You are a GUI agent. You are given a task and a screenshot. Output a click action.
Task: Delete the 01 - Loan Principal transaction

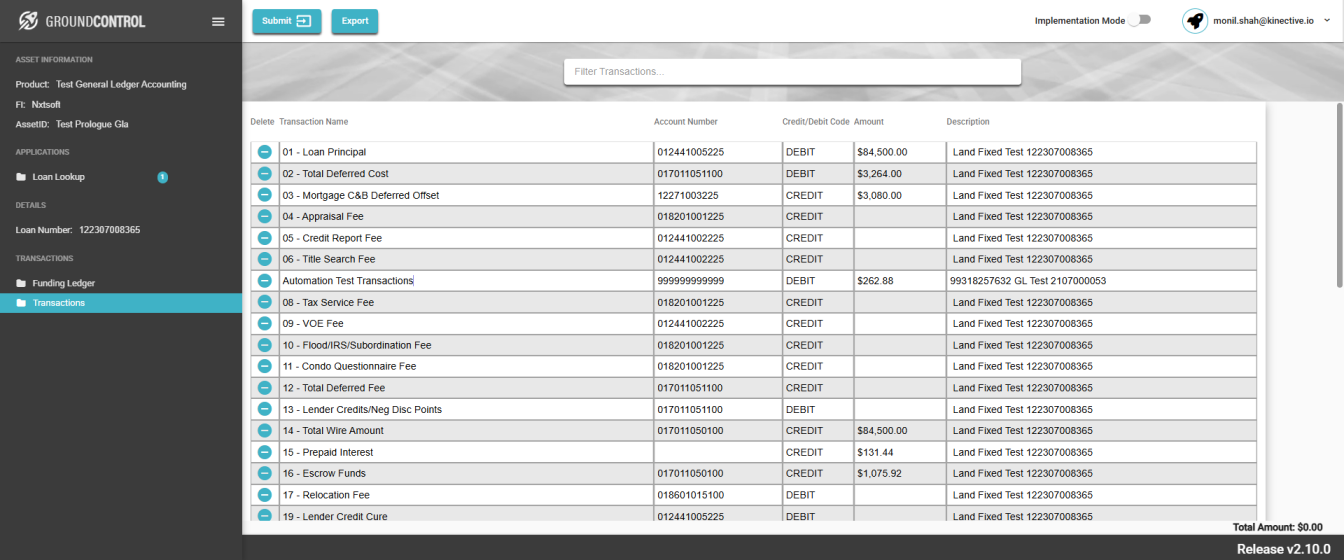tap(265, 152)
